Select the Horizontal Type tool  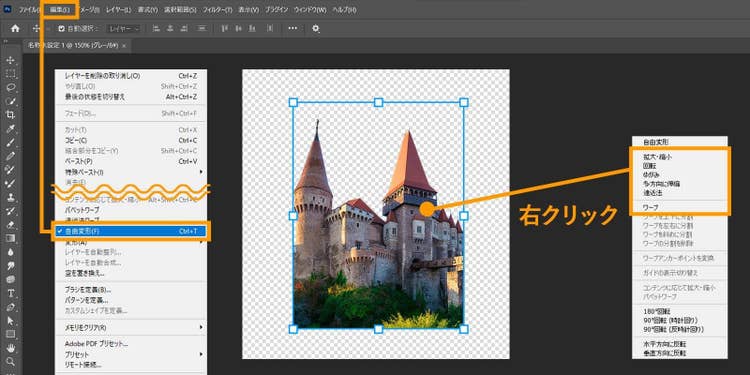(10, 293)
